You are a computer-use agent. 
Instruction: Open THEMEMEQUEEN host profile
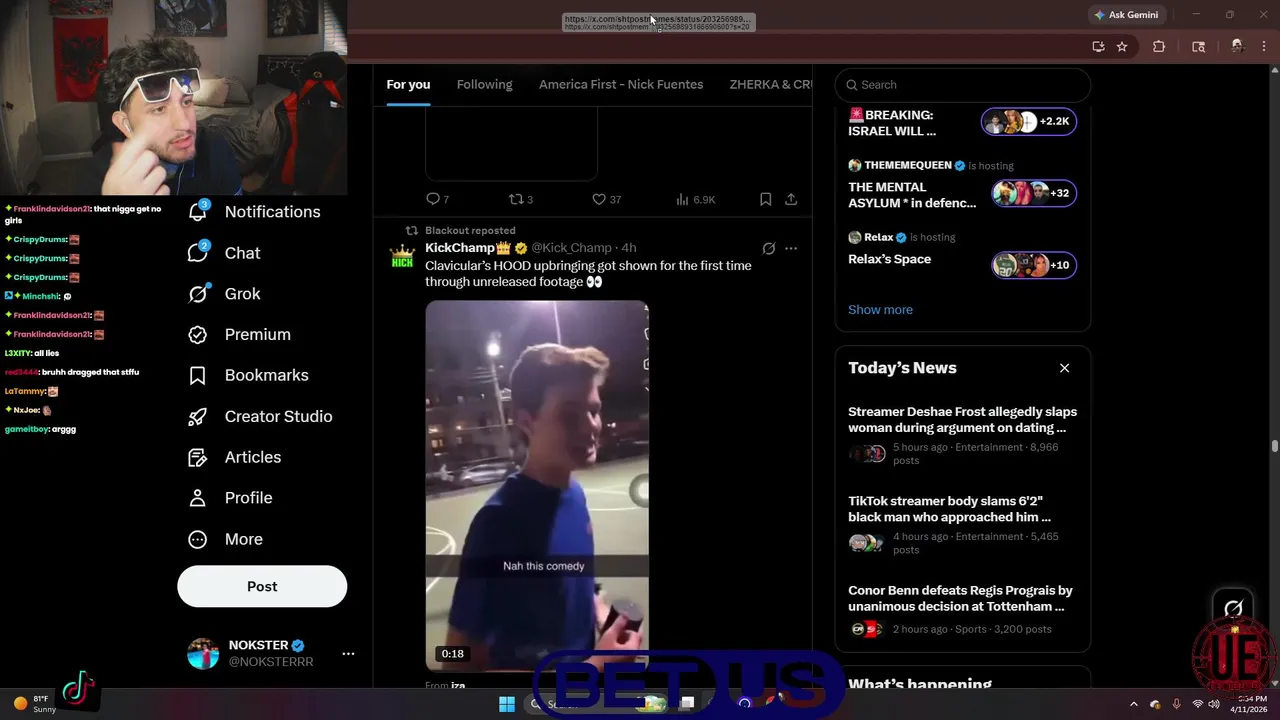pyautogui.click(x=906, y=165)
